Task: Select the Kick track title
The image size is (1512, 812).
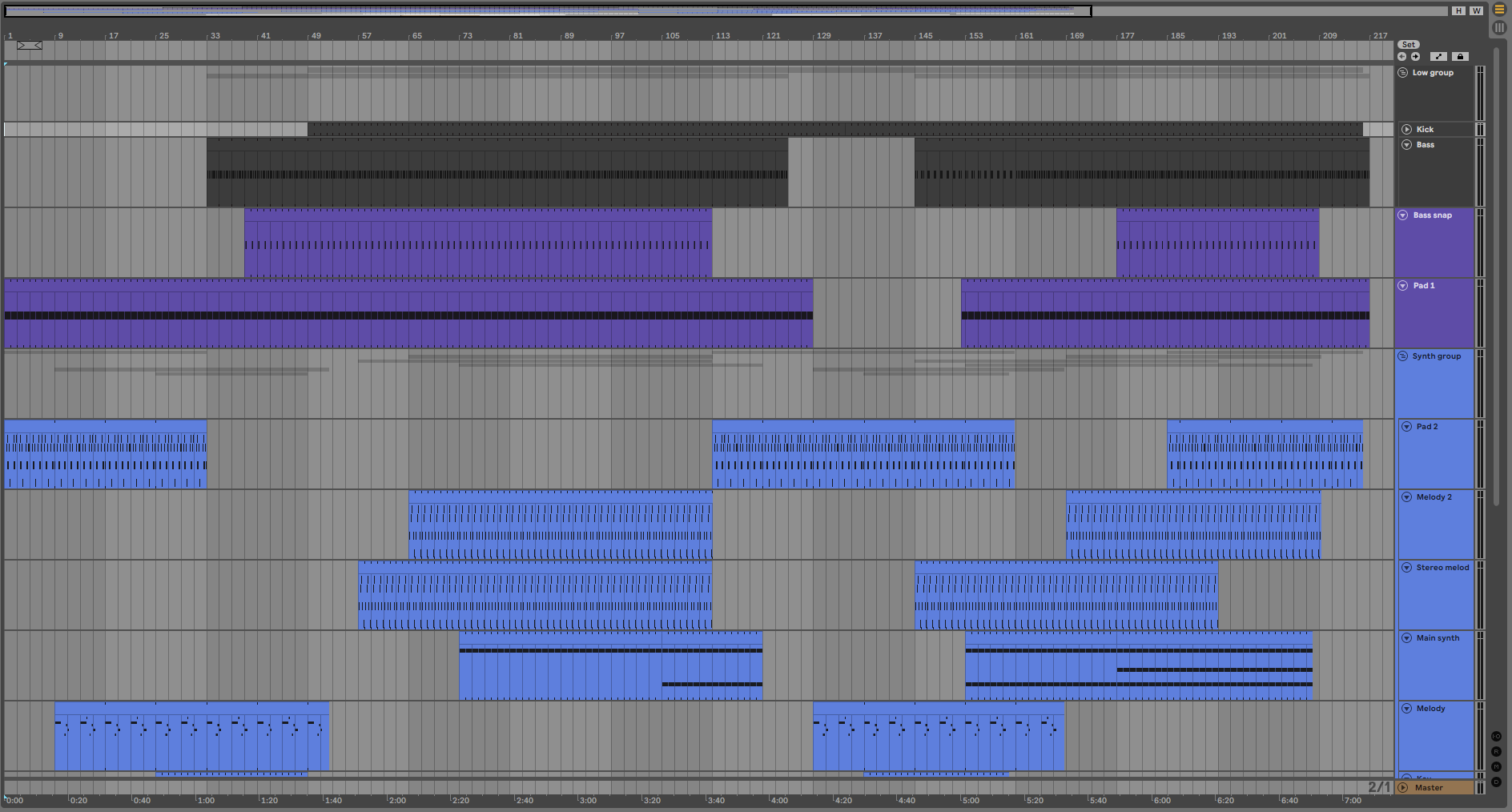Action: 1426,130
